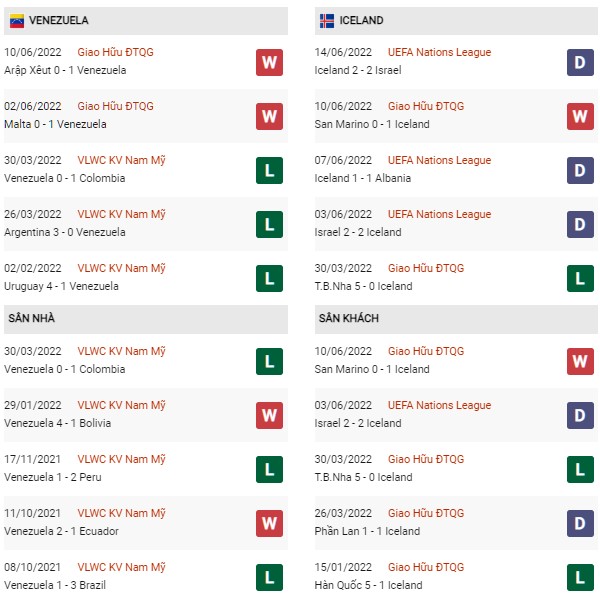Click D badge for Iceland 1-1 Albania
600x602 pixels.
point(580,170)
